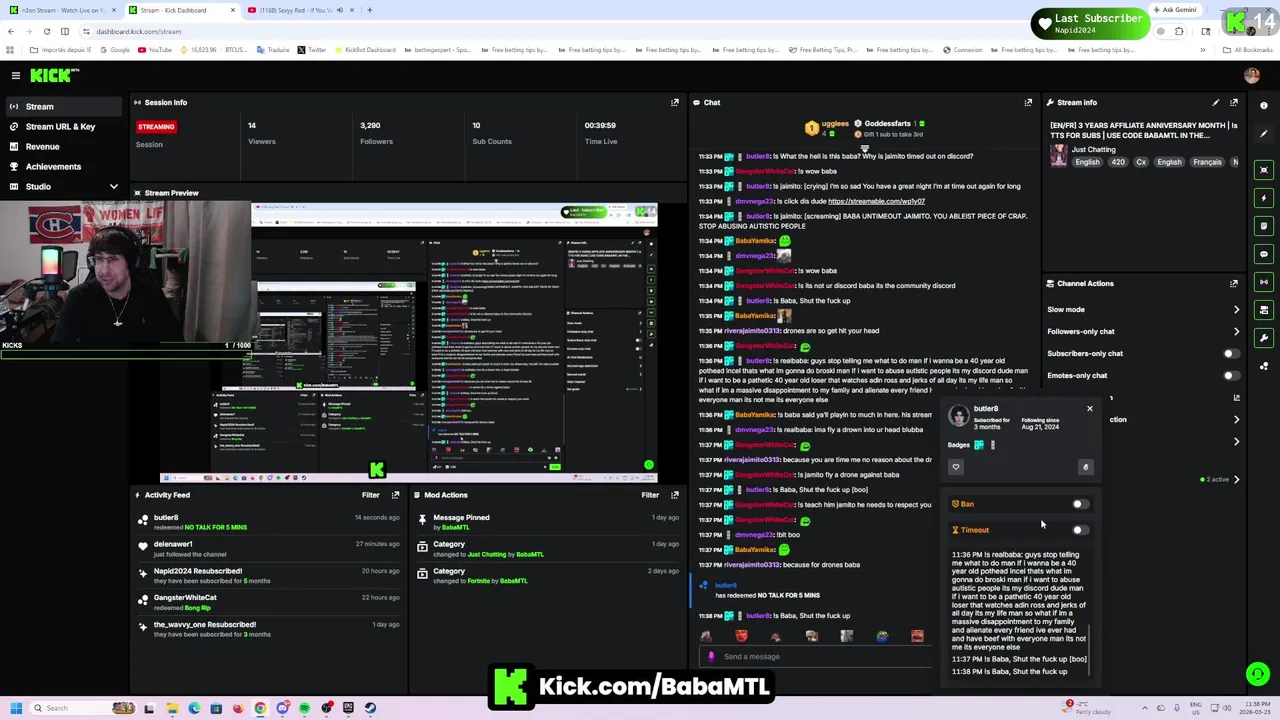
Task: Click butler8 username on user card
Action: [x=986, y=408]
